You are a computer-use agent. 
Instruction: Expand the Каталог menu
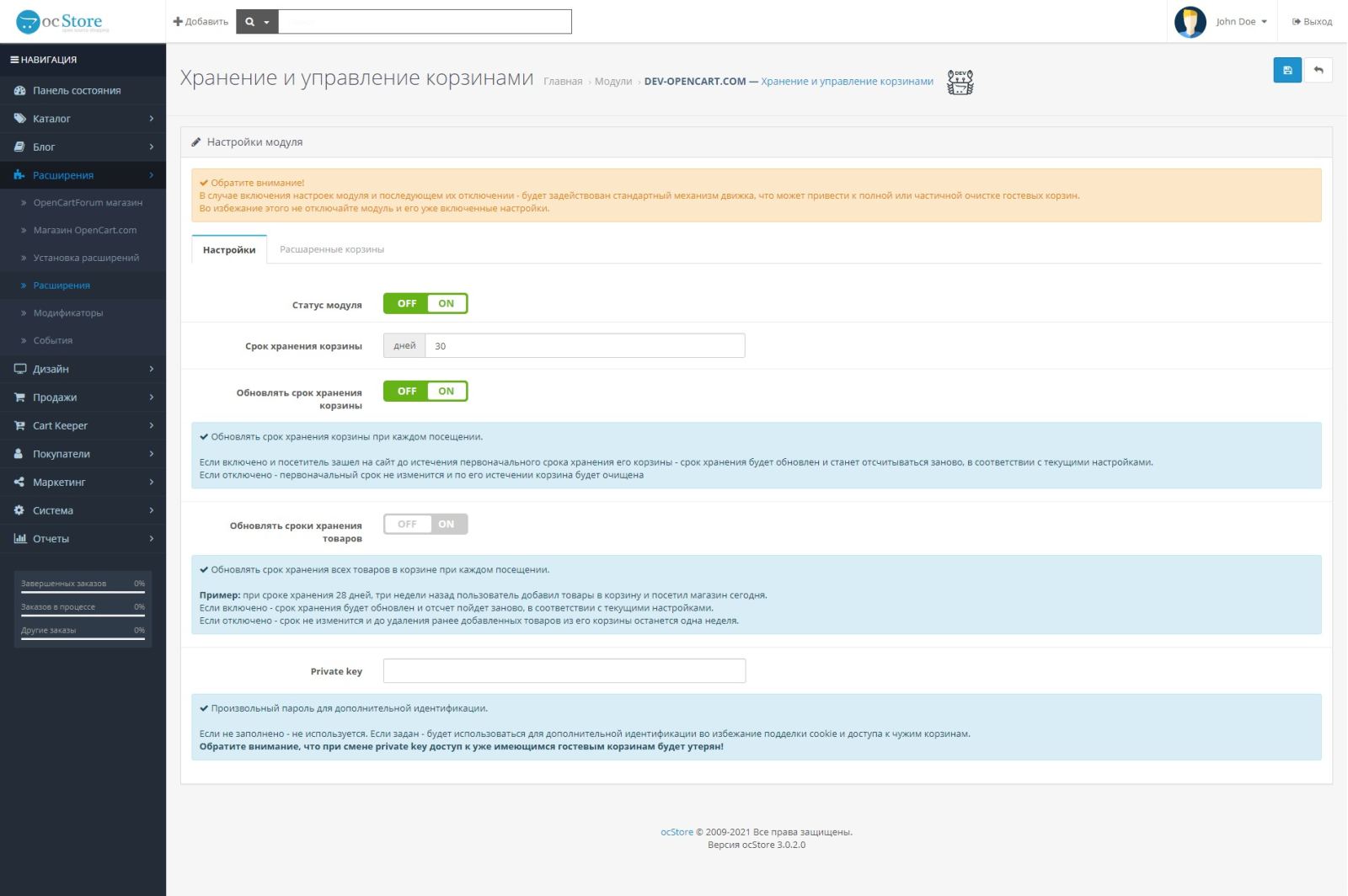83,119
